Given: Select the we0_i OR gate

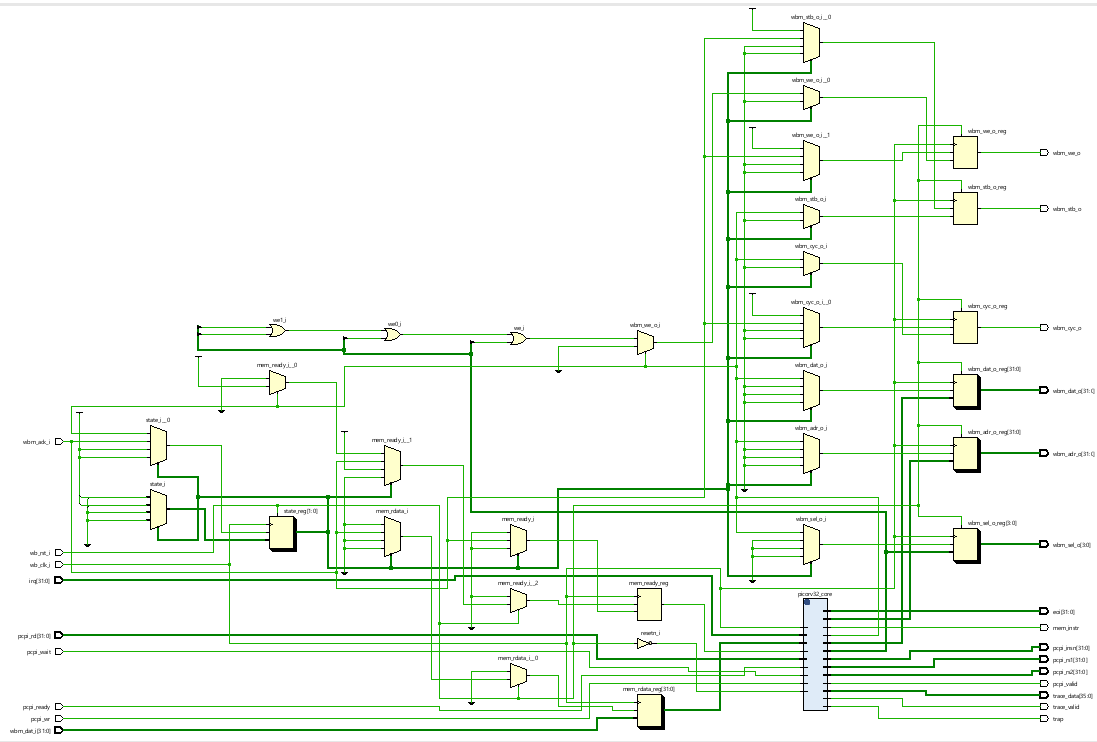Looking at the screenshot, I should click(x=392, y=335).
